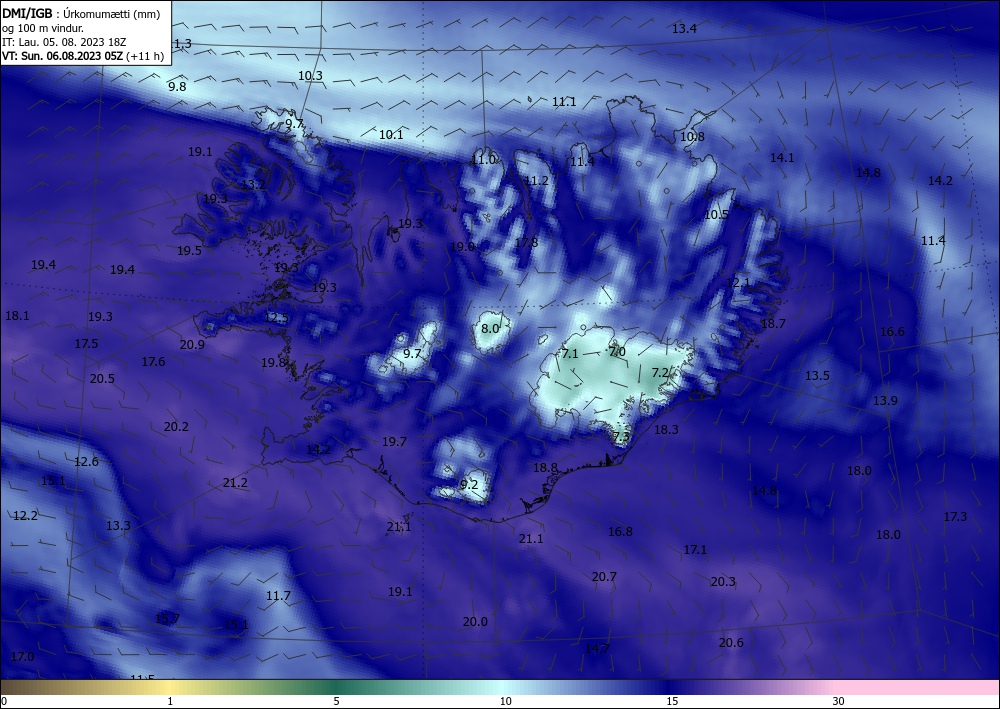1000x709 pixels.
Task: Click the '13.5' value label
Action: point(817,376)
